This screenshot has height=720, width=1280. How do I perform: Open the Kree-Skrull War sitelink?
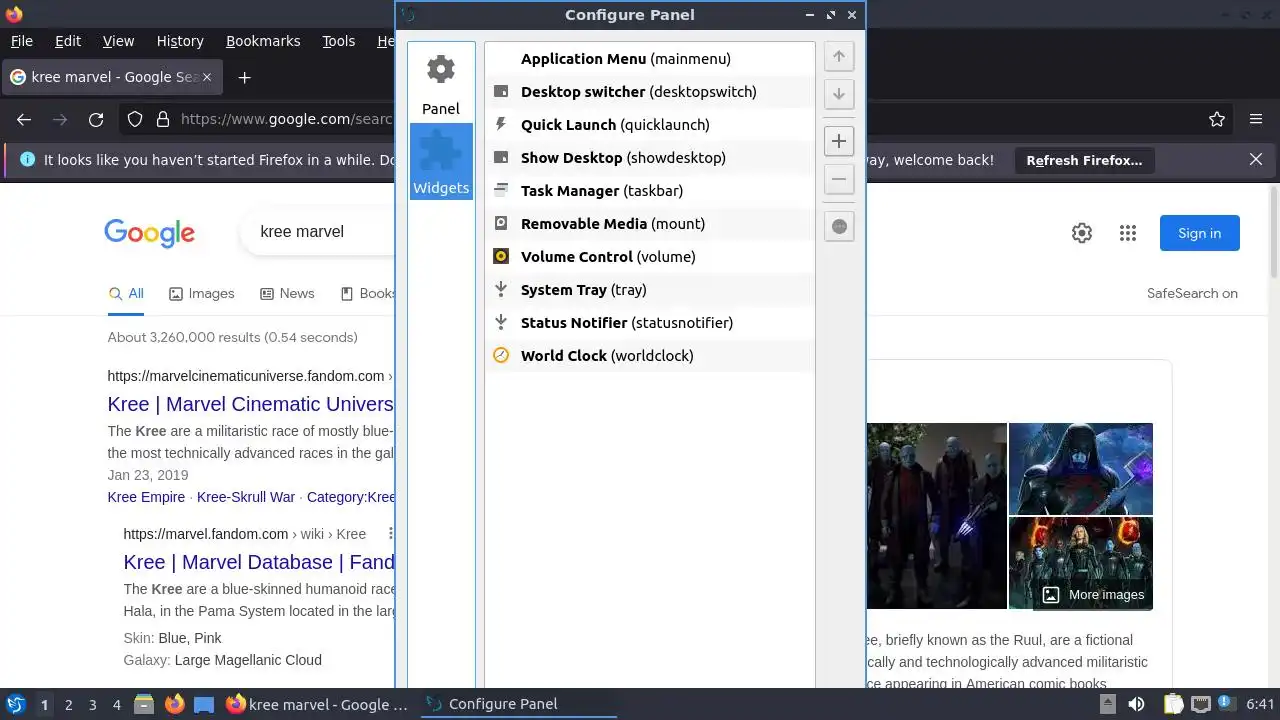246,497
